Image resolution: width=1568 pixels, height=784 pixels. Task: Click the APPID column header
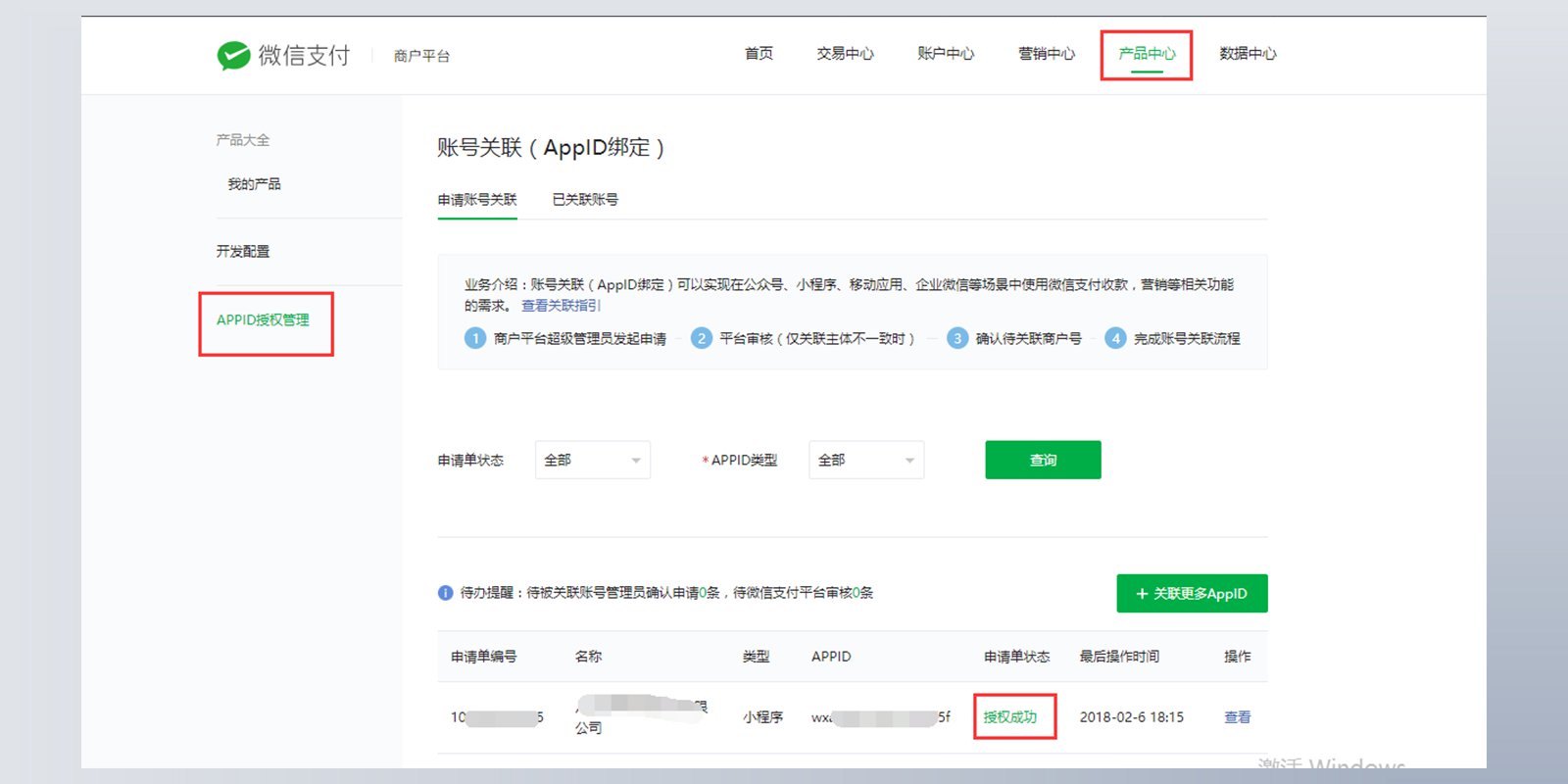pyautogui.click(x=831, y=657)
